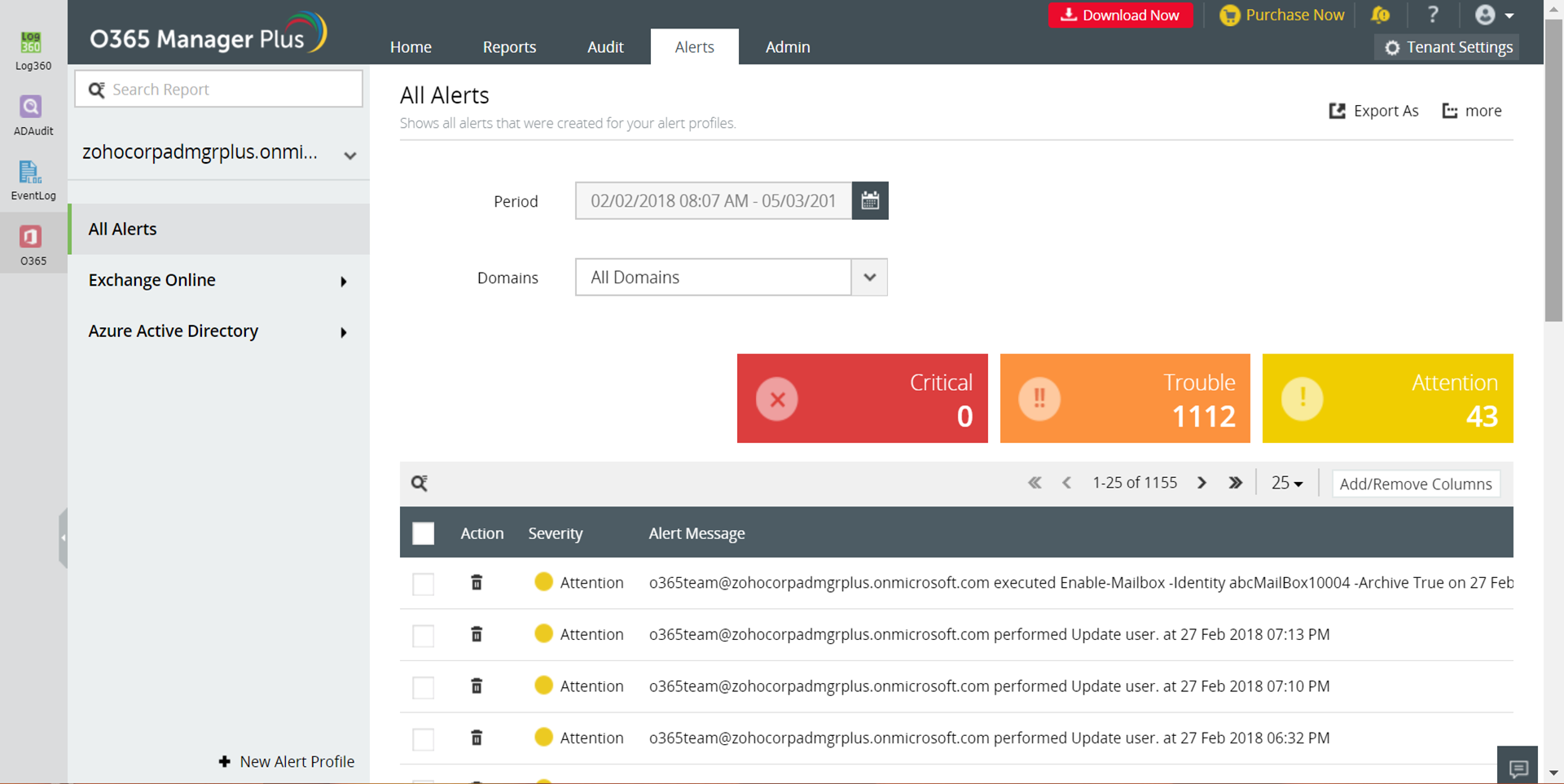This screenshot has height=784, width=1564.
Task: Click the Period date range field
Action: pos(714,200)
